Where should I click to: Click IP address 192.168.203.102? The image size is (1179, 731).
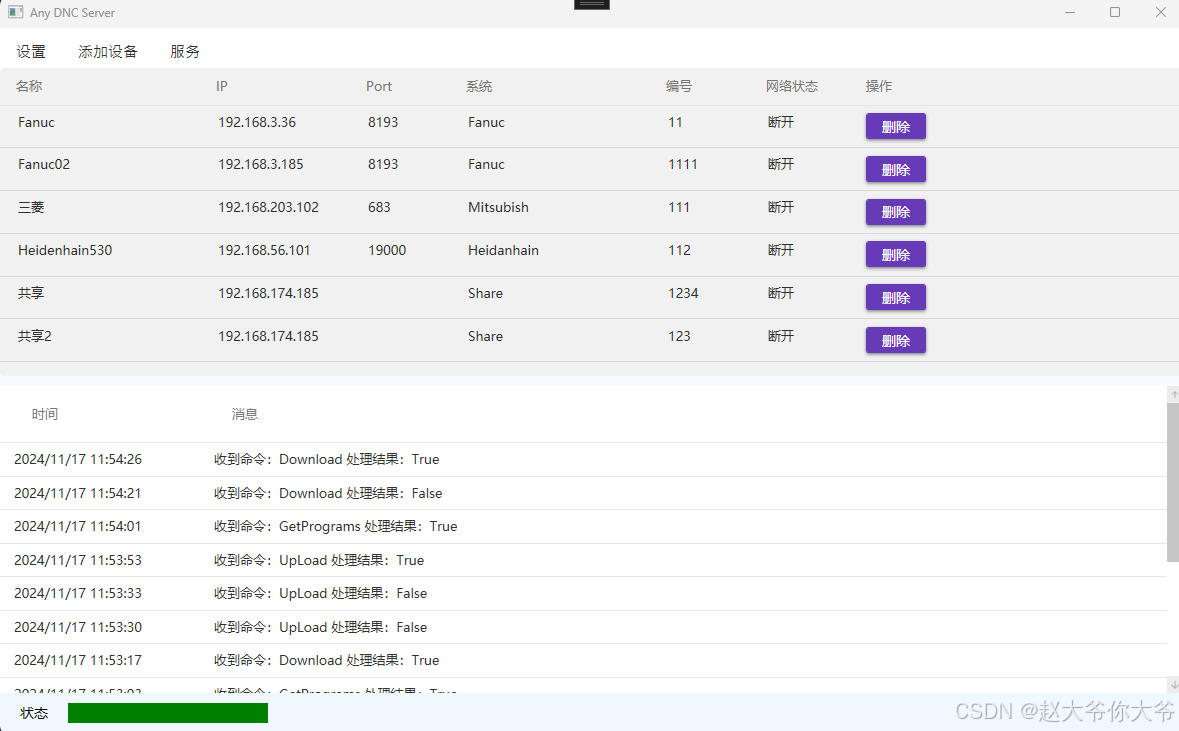click(268, 207)
